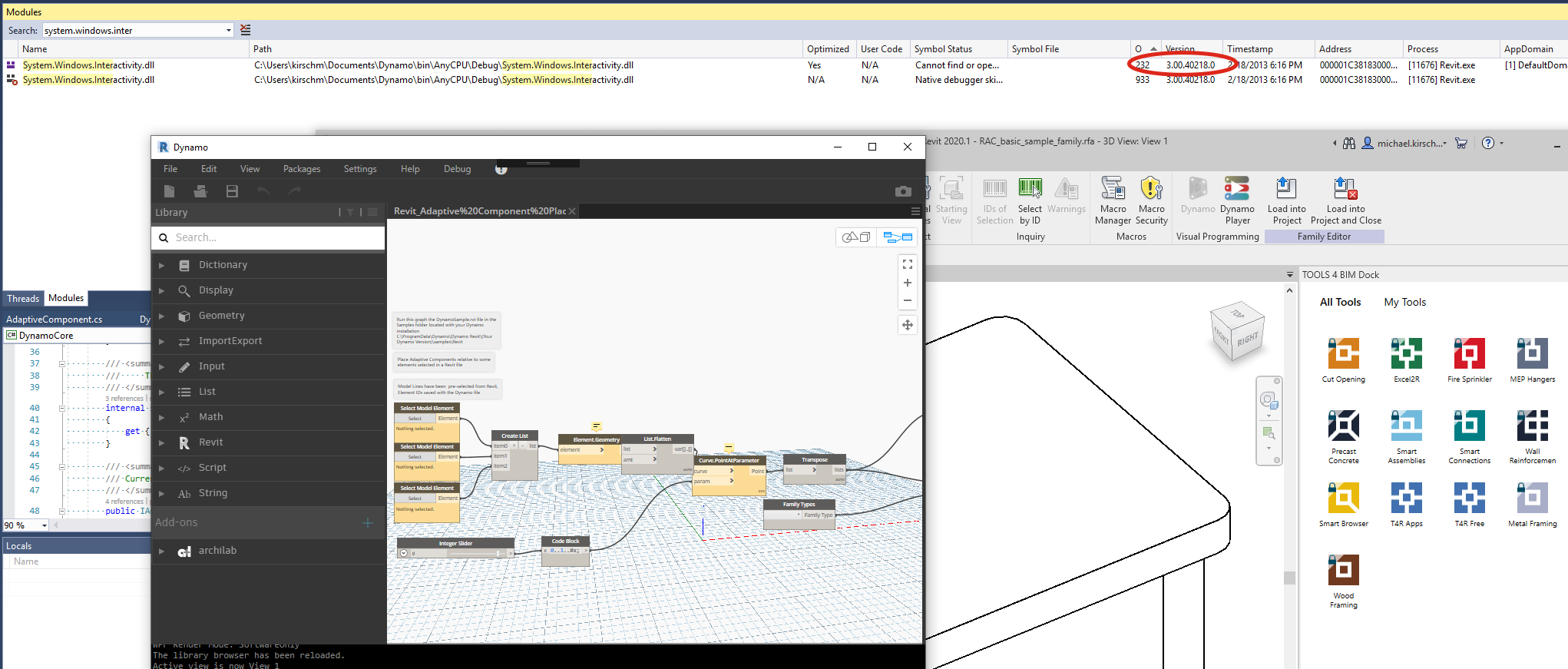This screenshot has height=669, width=1568.
Task: Open the Modules search dropdown arrow
Action: click(228, 31)
